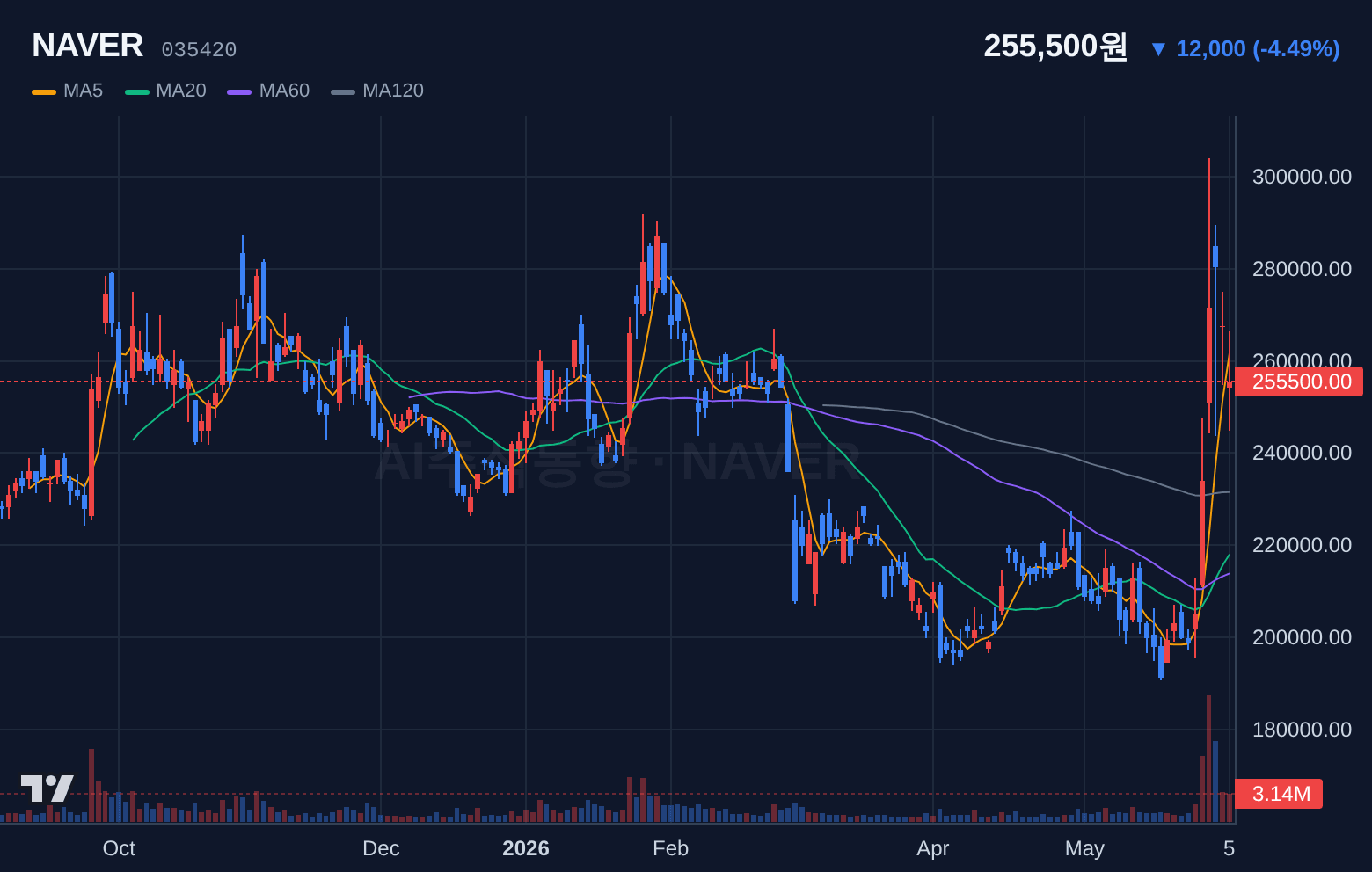The width and height of the screenshot is (1372, 872).
Task: Click the Dec time axis label
Action: pyautogui.click(x=381, y=848)
